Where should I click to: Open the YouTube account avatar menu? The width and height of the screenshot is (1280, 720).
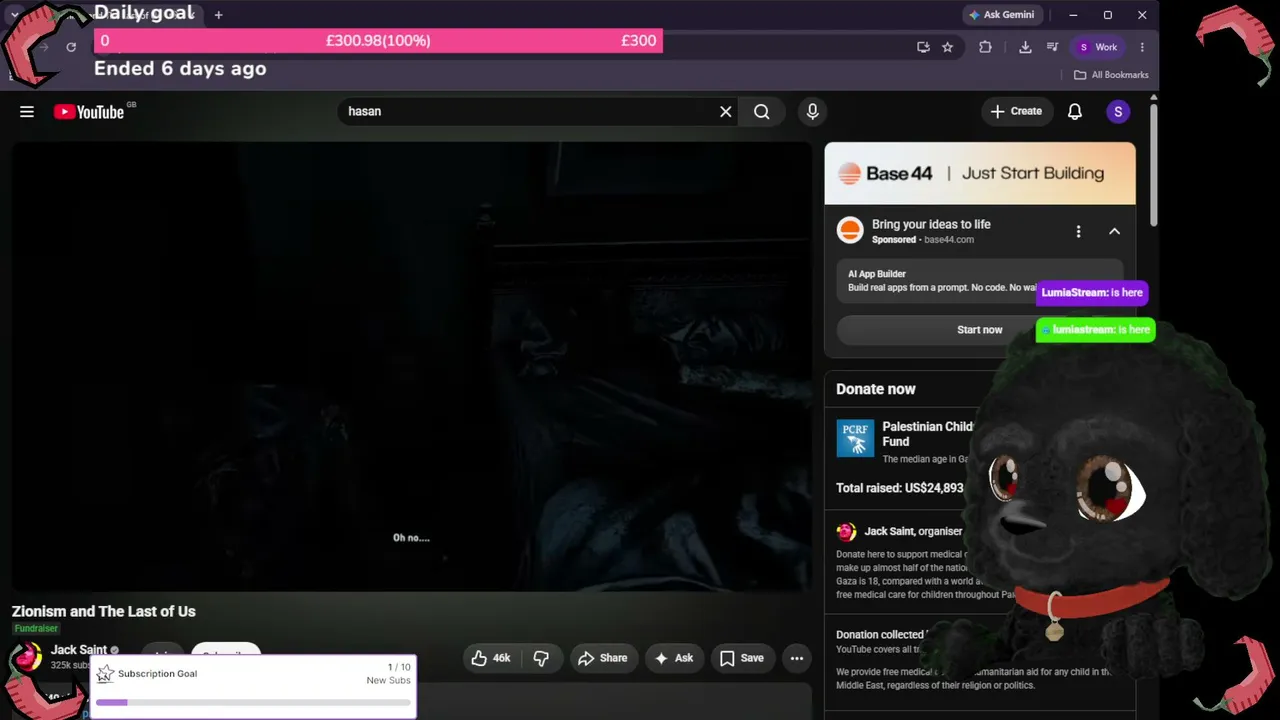coord(1118,112)
